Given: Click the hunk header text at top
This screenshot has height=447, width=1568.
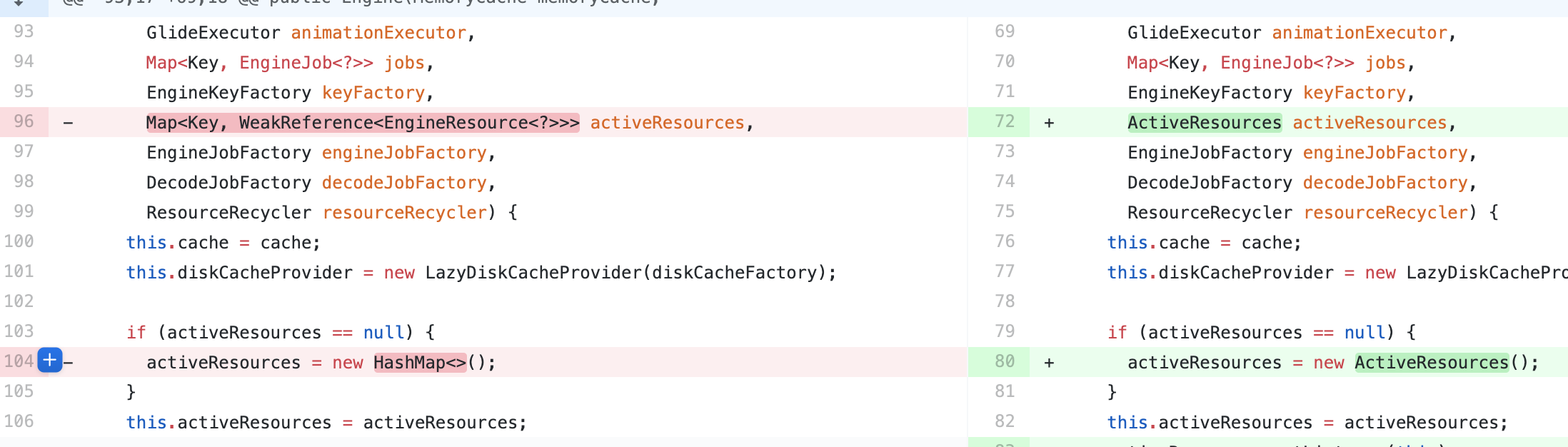Looking at the screenshot, I should click(357, 3).
